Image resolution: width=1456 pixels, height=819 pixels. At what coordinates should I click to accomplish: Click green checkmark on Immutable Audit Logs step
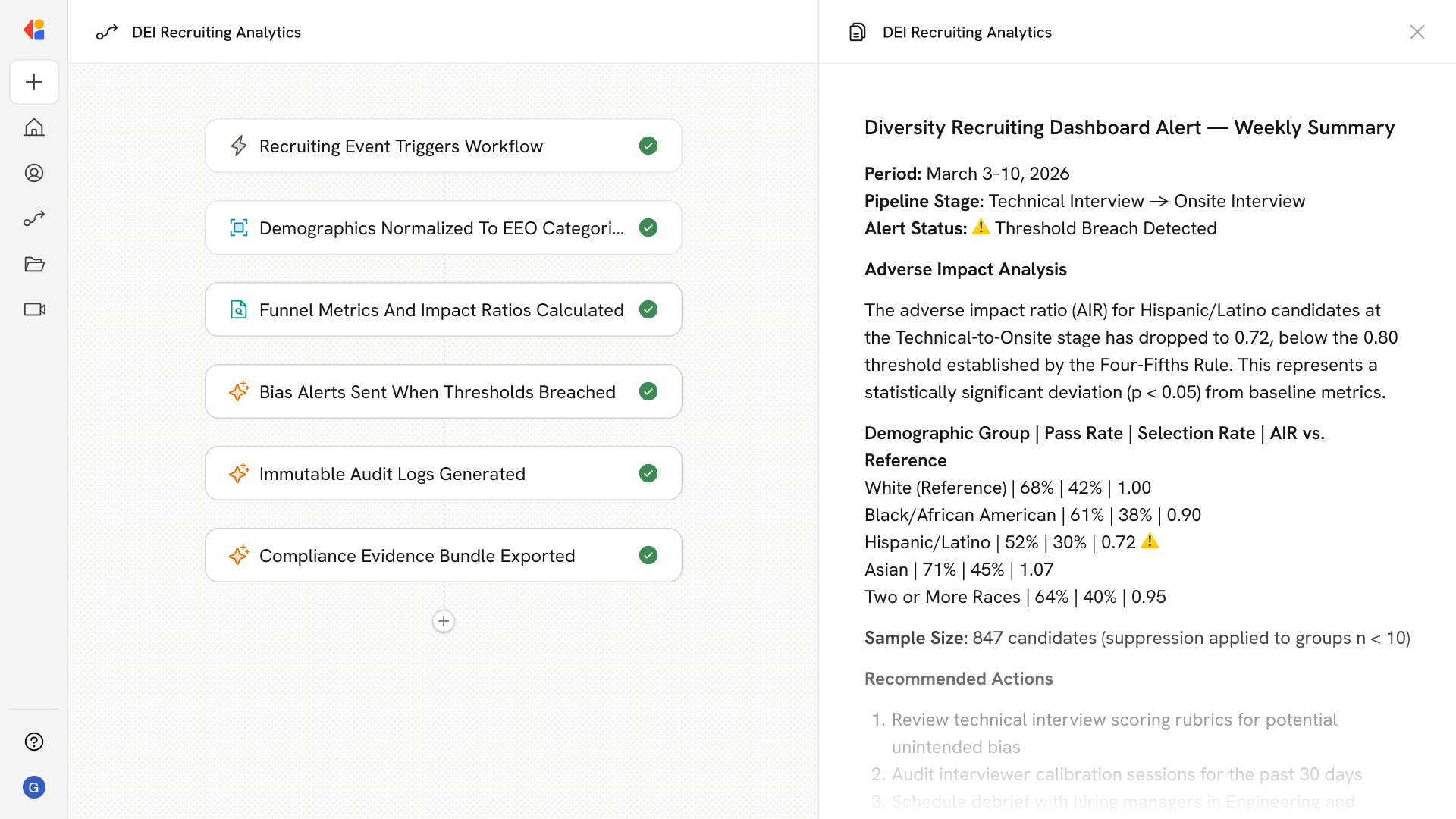click(648, 473)
